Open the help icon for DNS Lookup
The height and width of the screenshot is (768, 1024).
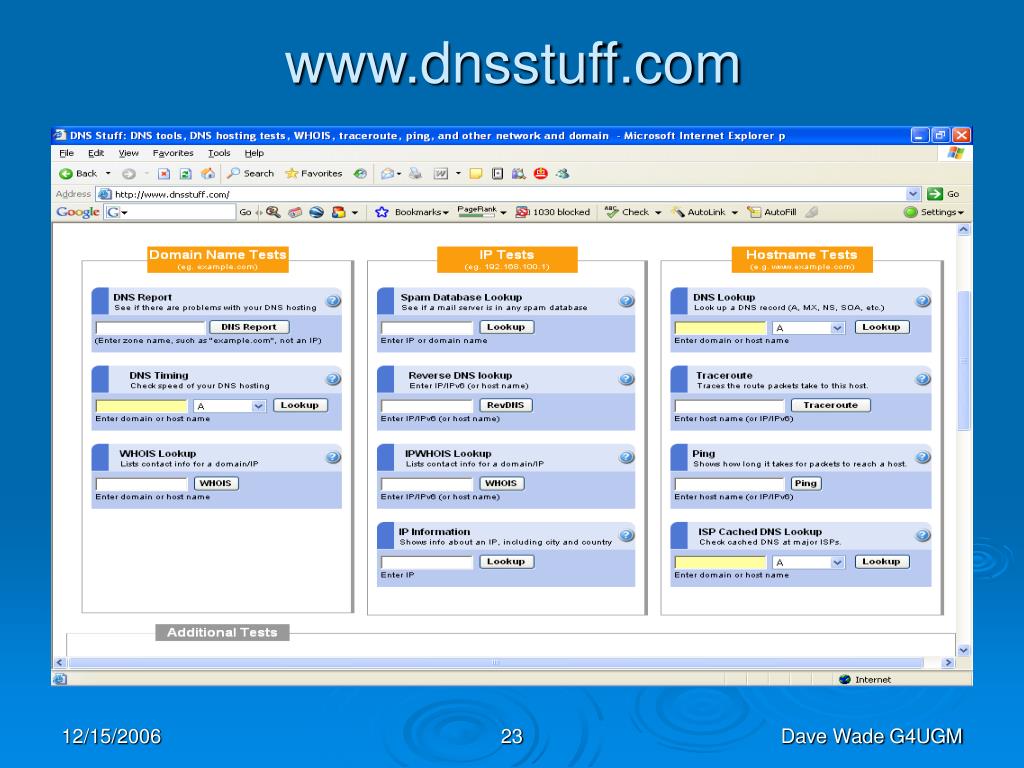click(x=923, y=301)
